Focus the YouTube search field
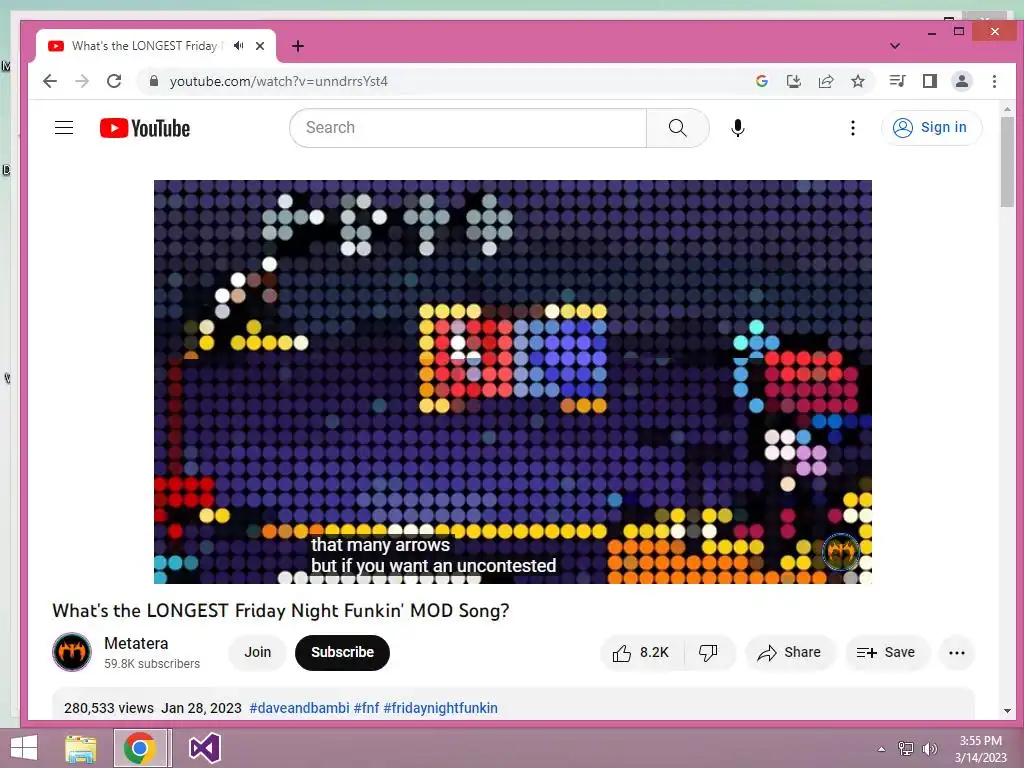This screenshot has height=768, width=1024. pos(468,128)
